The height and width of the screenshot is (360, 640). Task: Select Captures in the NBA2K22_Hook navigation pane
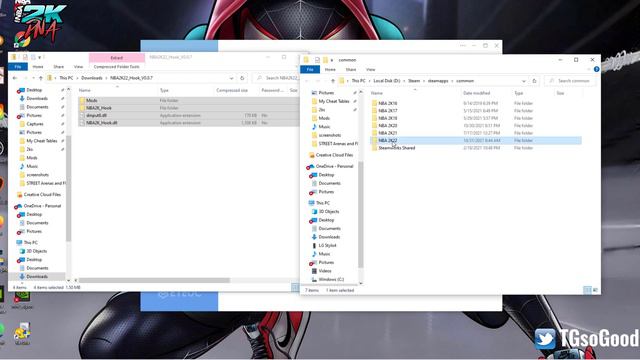[x=35, y=124]
